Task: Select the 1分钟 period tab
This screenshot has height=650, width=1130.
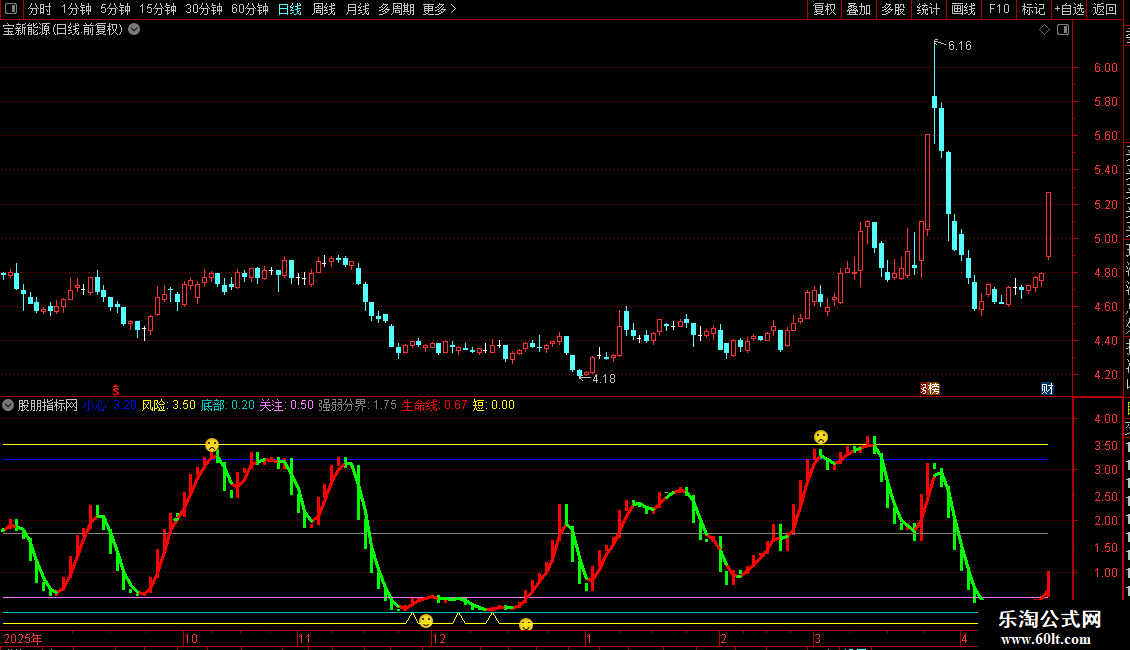Action: click(x=76, y=9)
